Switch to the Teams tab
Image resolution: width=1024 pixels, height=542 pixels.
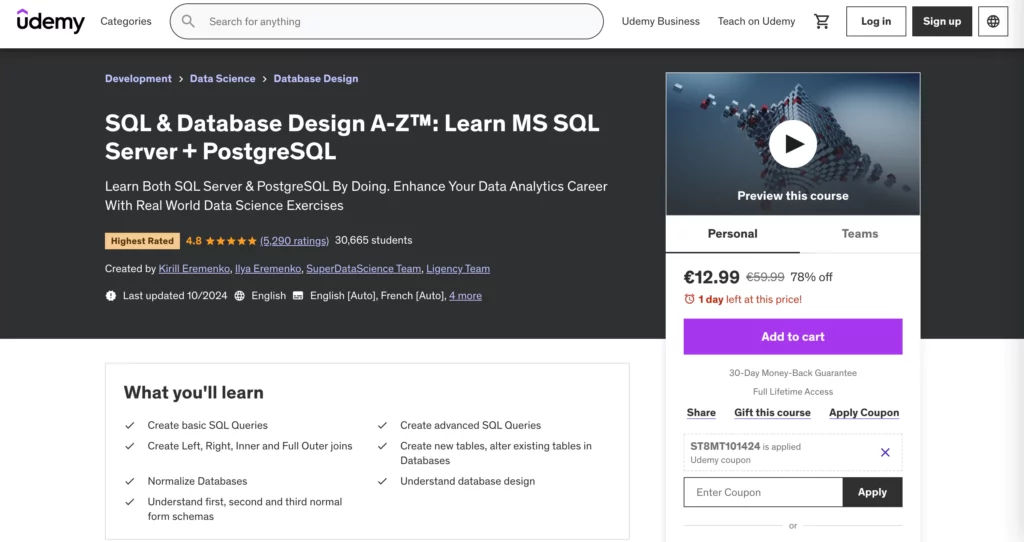[859, 234]
